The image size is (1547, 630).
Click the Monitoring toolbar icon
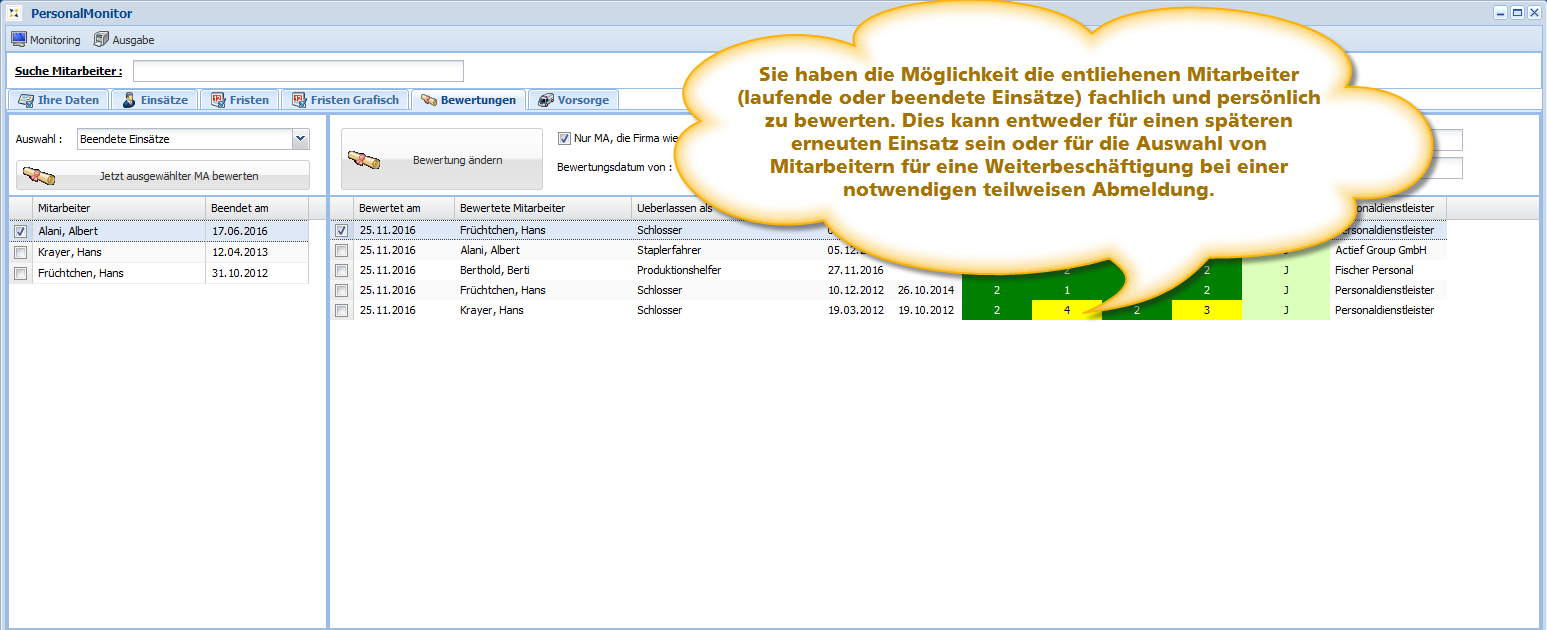(x=18, y=40)
